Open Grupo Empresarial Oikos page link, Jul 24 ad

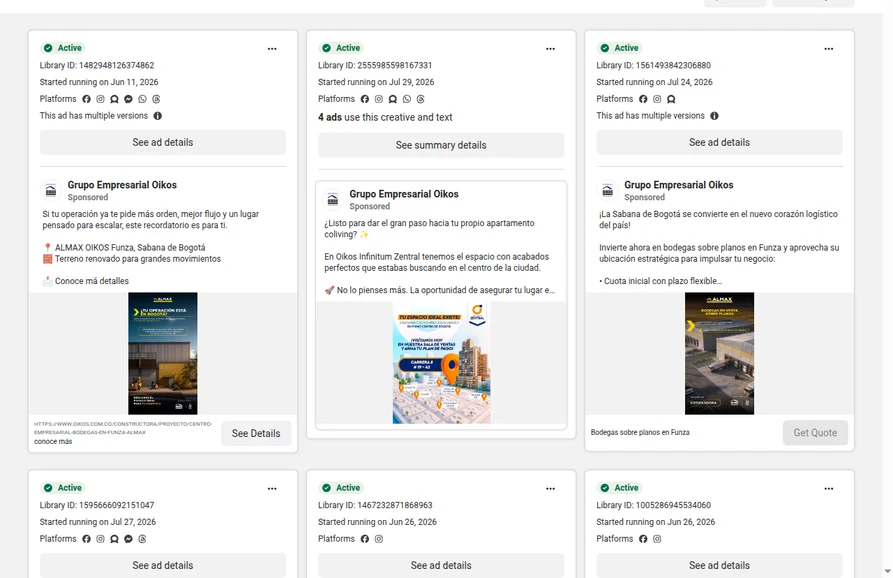tap(679, 185)
